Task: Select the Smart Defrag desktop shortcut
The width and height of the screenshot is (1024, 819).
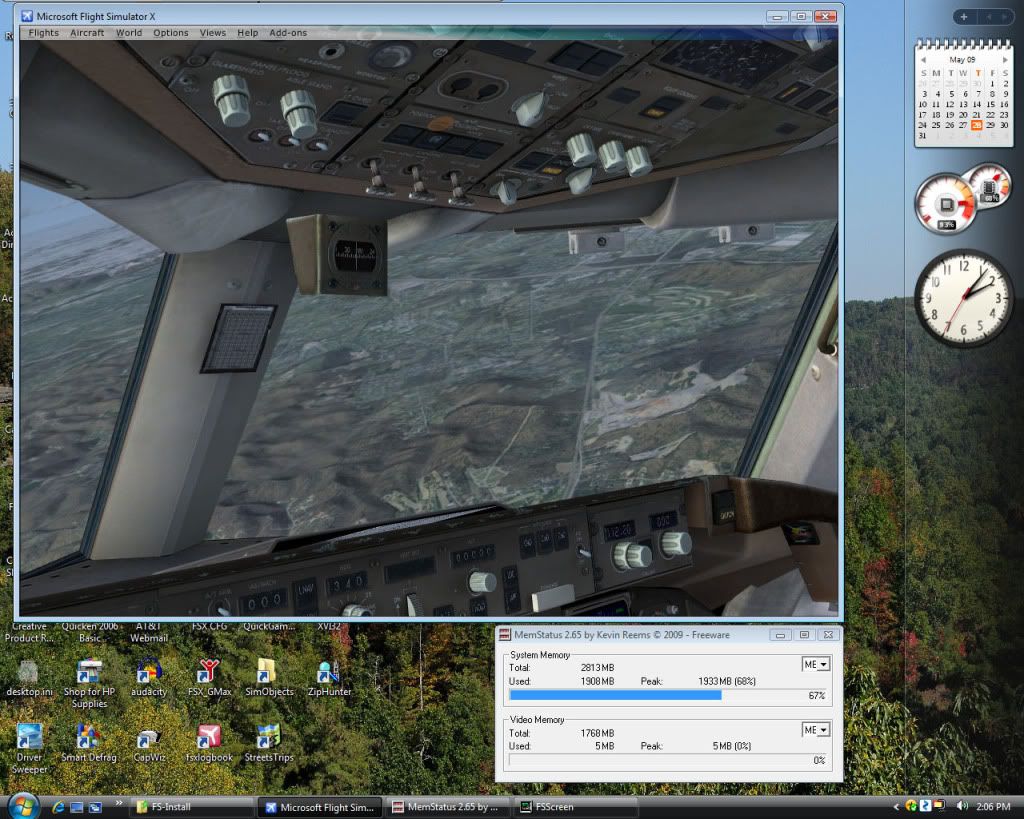Action: click(x=89, y=743)
